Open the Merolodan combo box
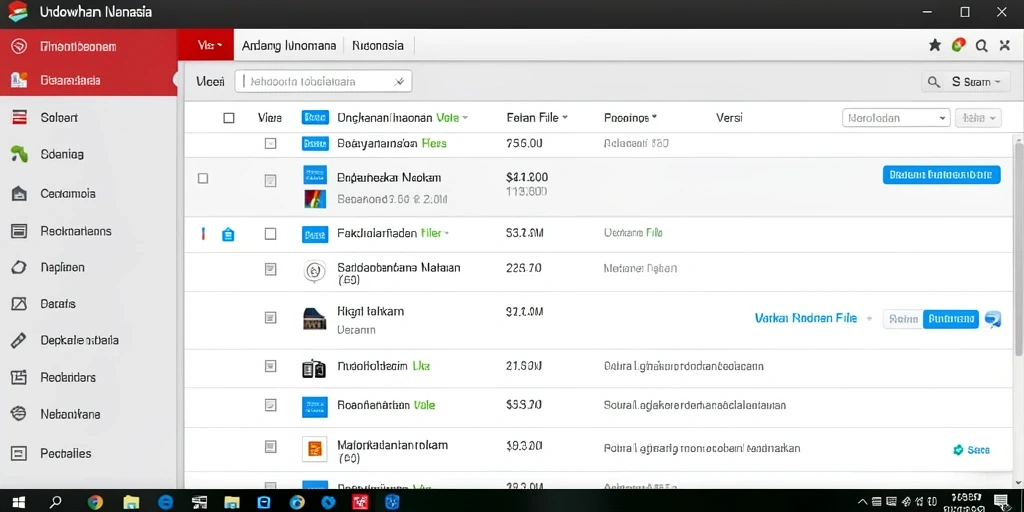This screenshot has width=1024, height=512. click(x=896, y=118)
